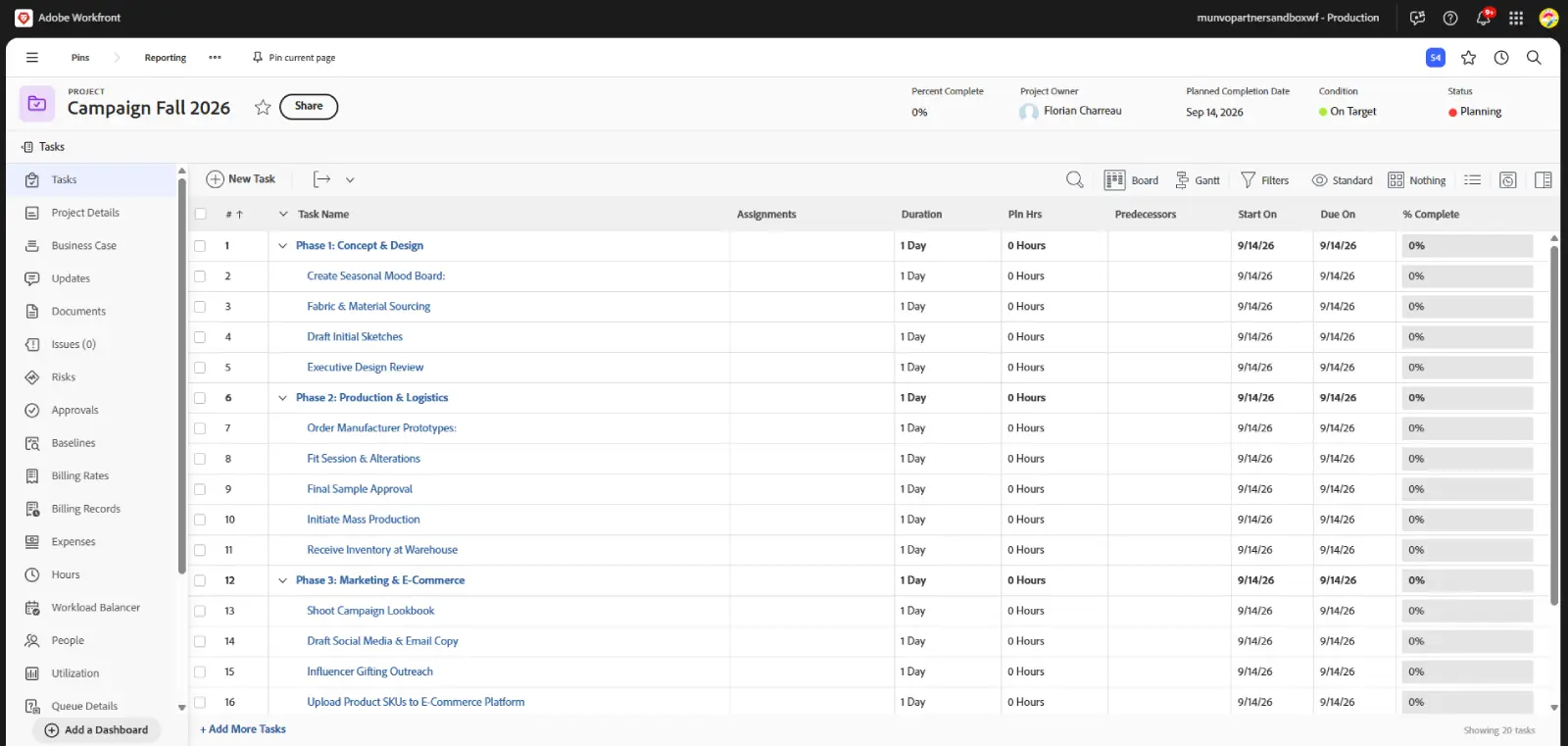
Task: Click the export arrow icon
Action: 321,179
